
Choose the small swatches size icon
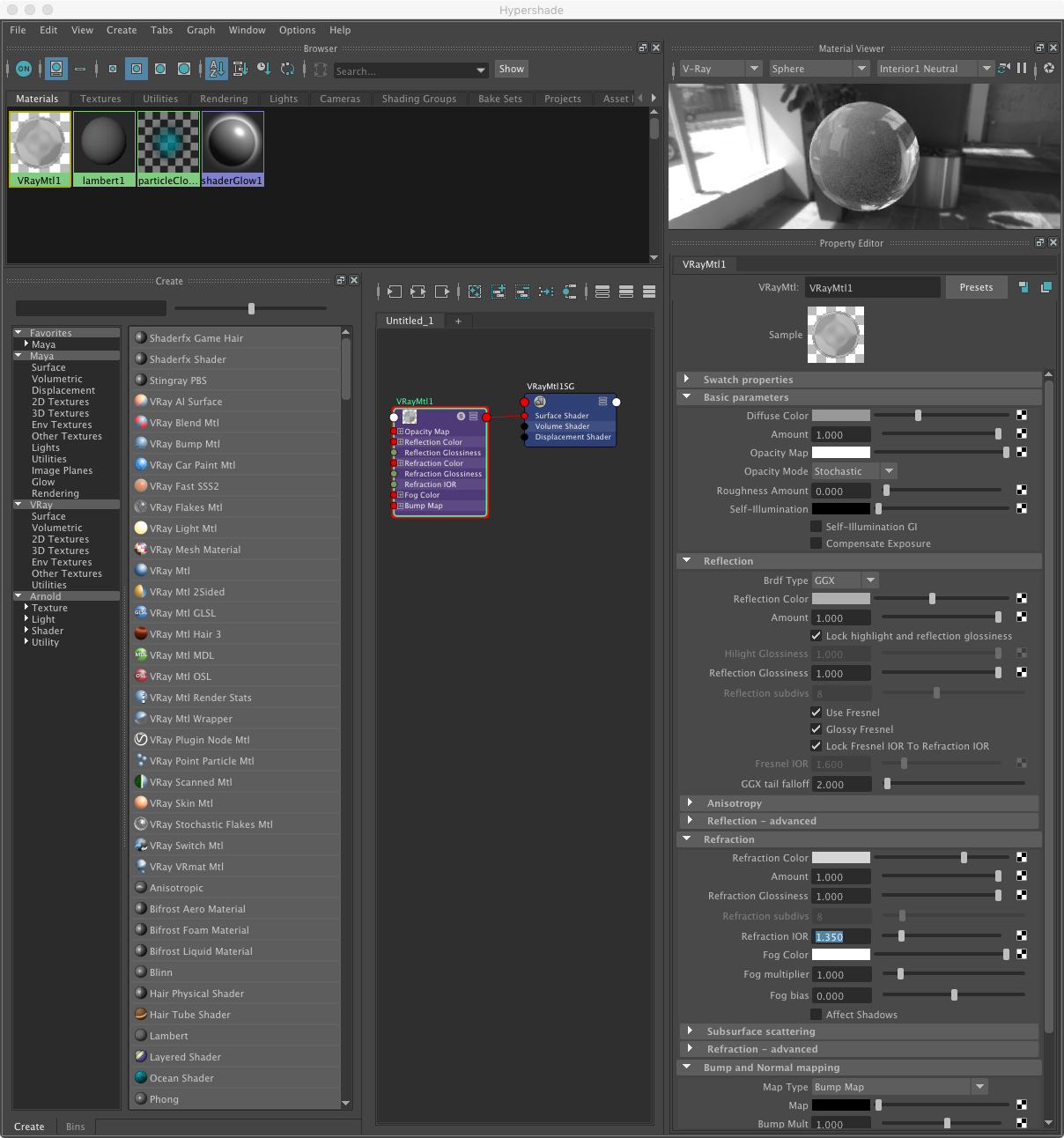coord(113,69)
